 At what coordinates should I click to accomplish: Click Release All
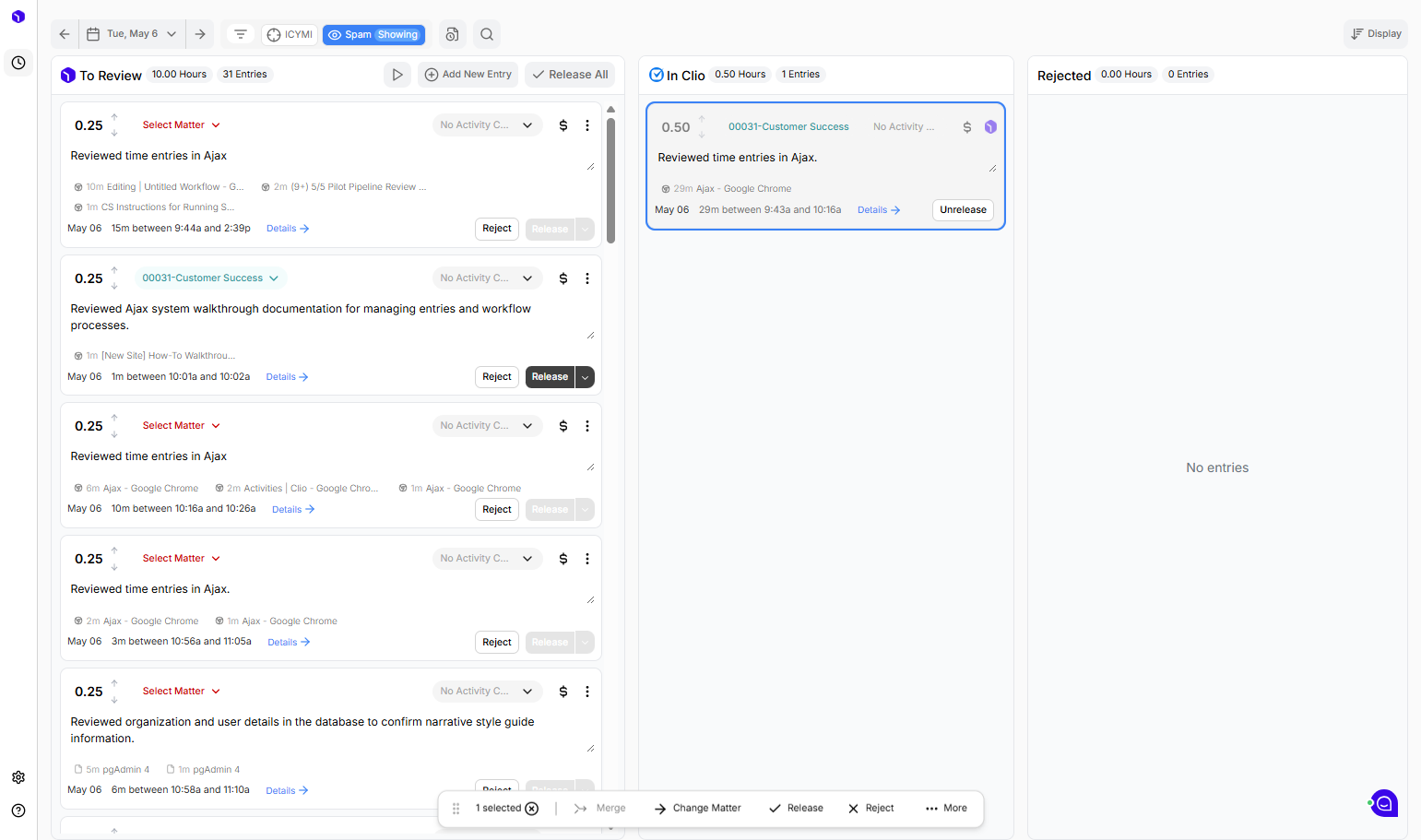pyautogui.click(x=570, y=75)
